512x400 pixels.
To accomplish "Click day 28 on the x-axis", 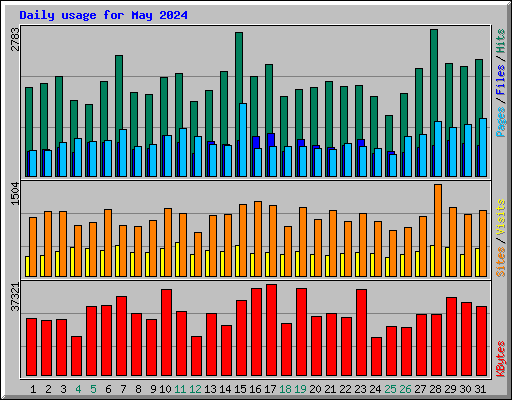I will pyautogui.click(x=435, y=389).
